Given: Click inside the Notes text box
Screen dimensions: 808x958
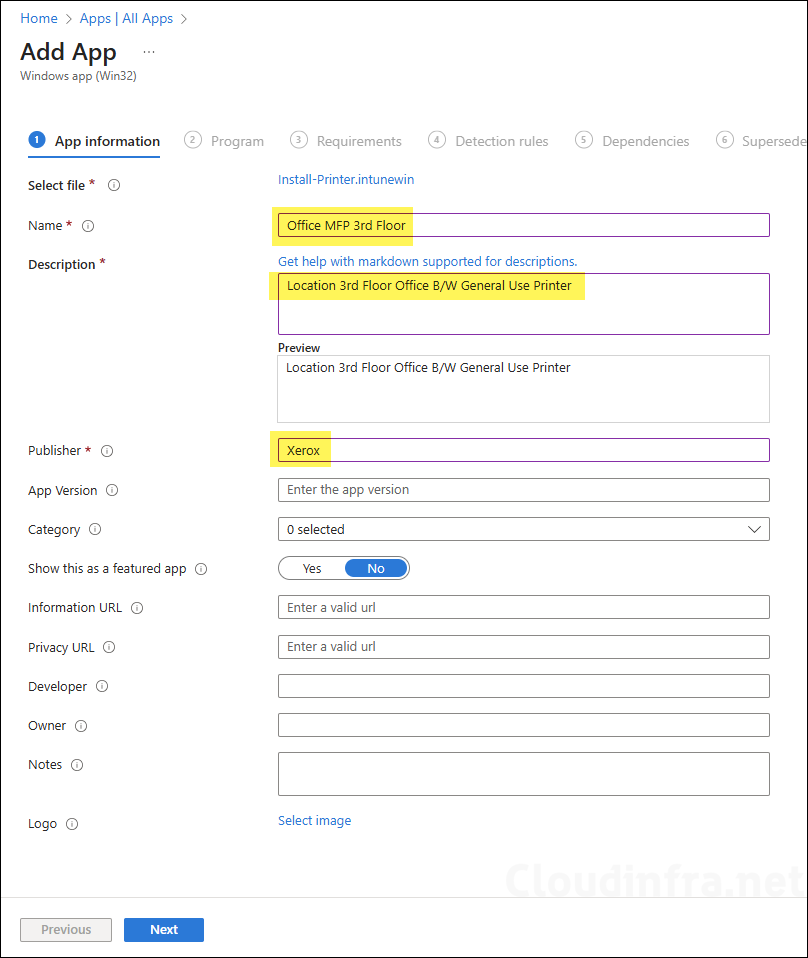Looking at the screenshot, I should pos(523,772).
